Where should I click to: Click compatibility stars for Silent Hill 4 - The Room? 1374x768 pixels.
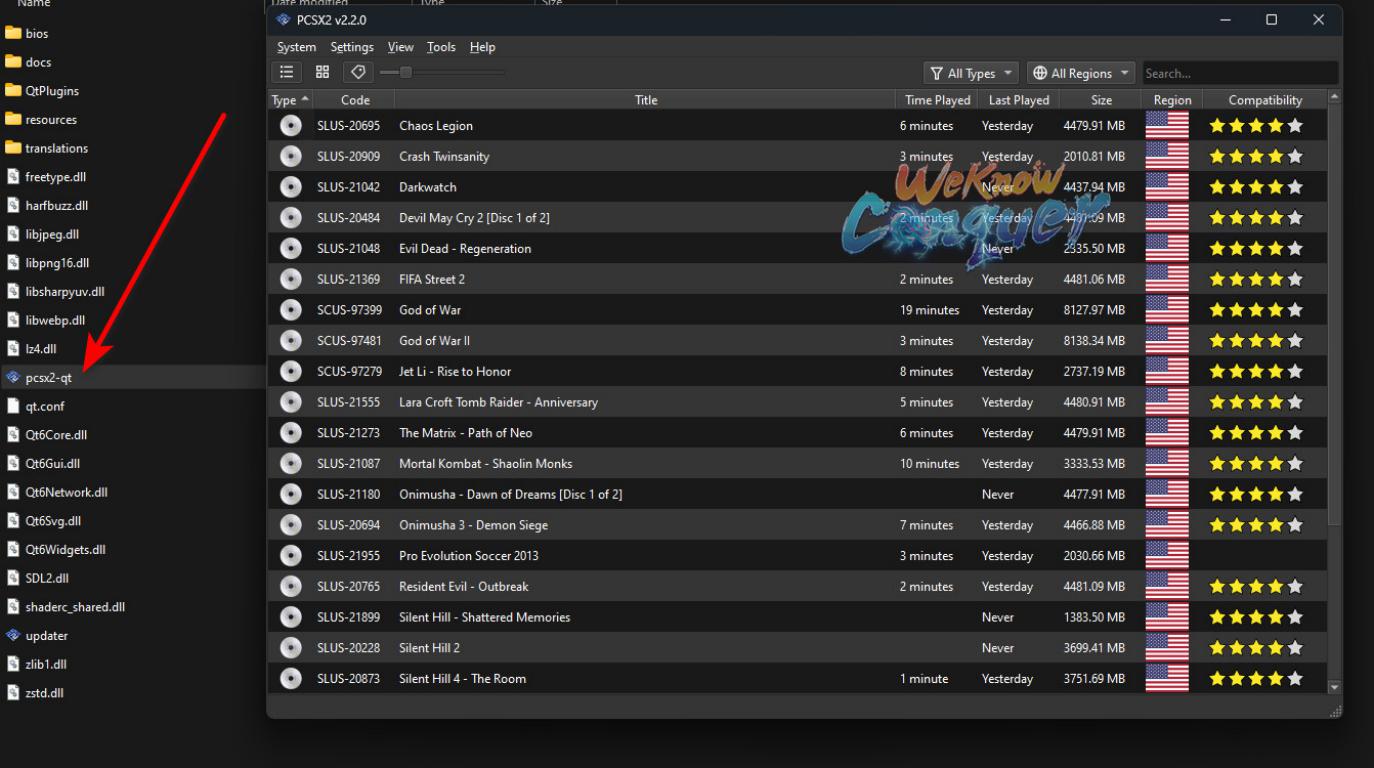coord(1256,679)
